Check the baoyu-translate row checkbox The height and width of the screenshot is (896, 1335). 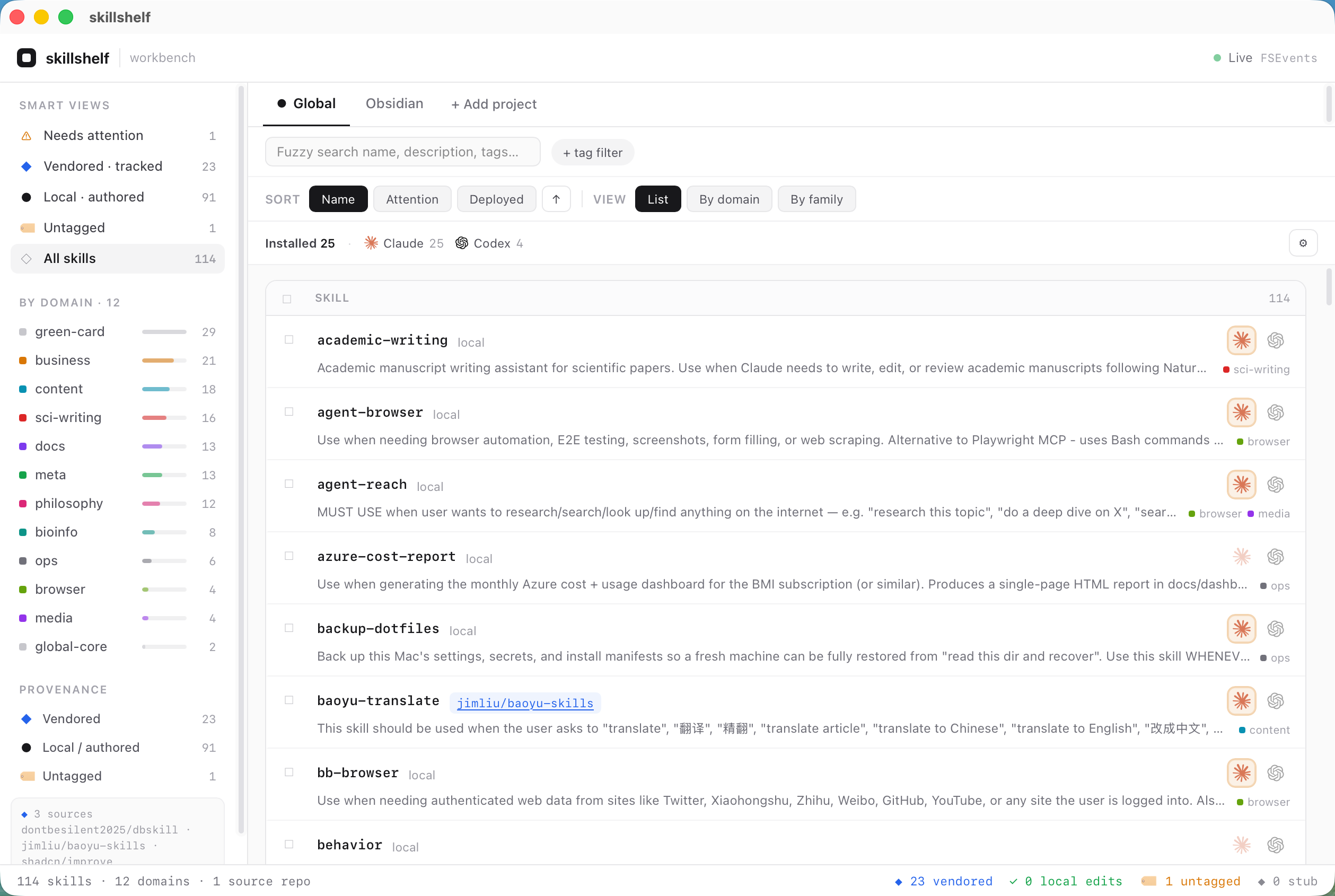point(289,700)
